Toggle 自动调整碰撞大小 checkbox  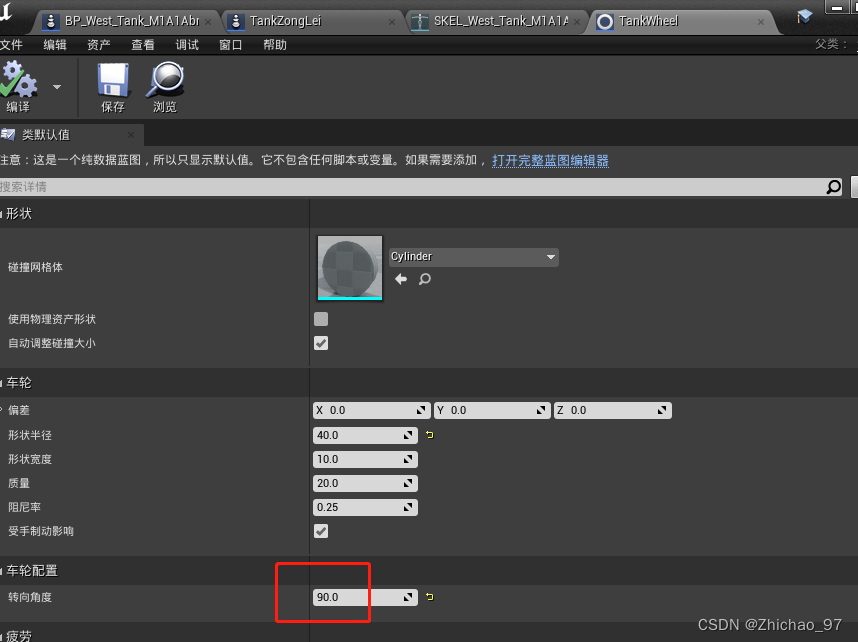pos(321,343)
